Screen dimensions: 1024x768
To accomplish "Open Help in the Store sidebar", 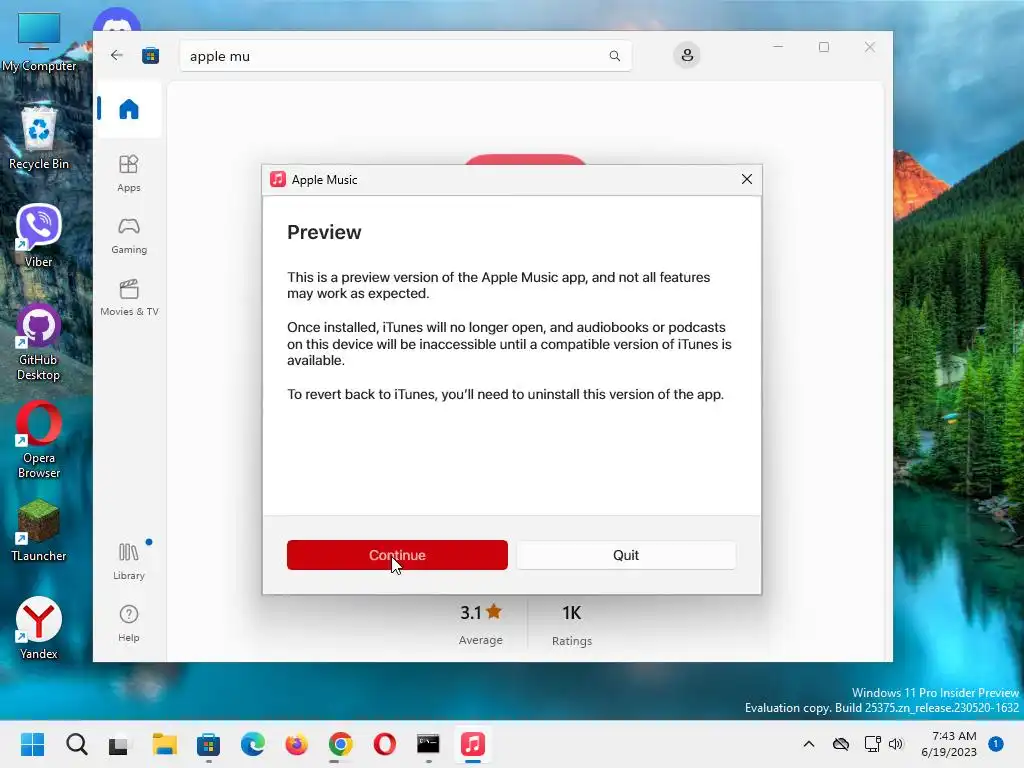I will [x=129, y=624].
